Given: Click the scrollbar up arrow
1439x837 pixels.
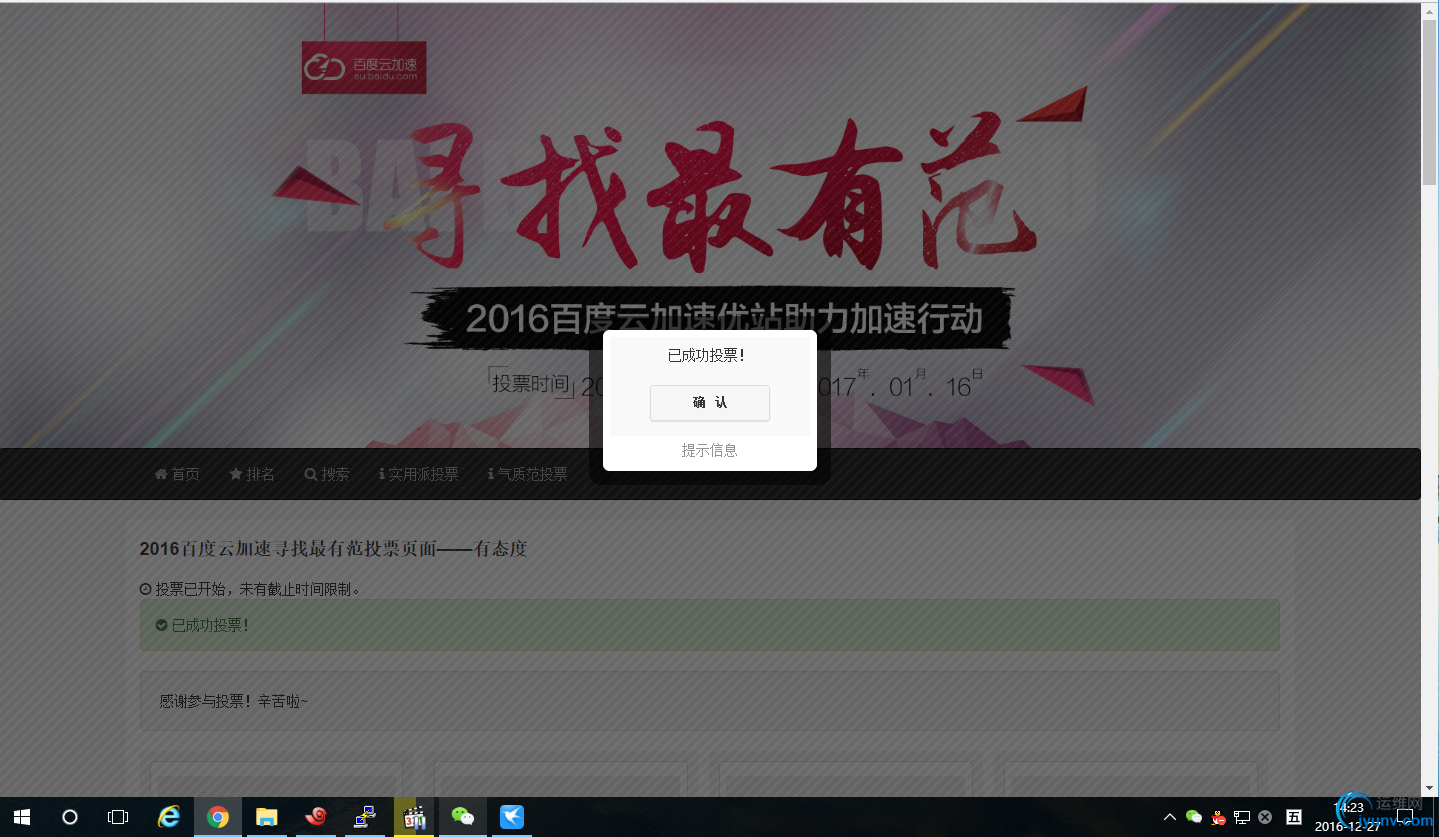Looking at the screenshot, I should click(1428, 10).
